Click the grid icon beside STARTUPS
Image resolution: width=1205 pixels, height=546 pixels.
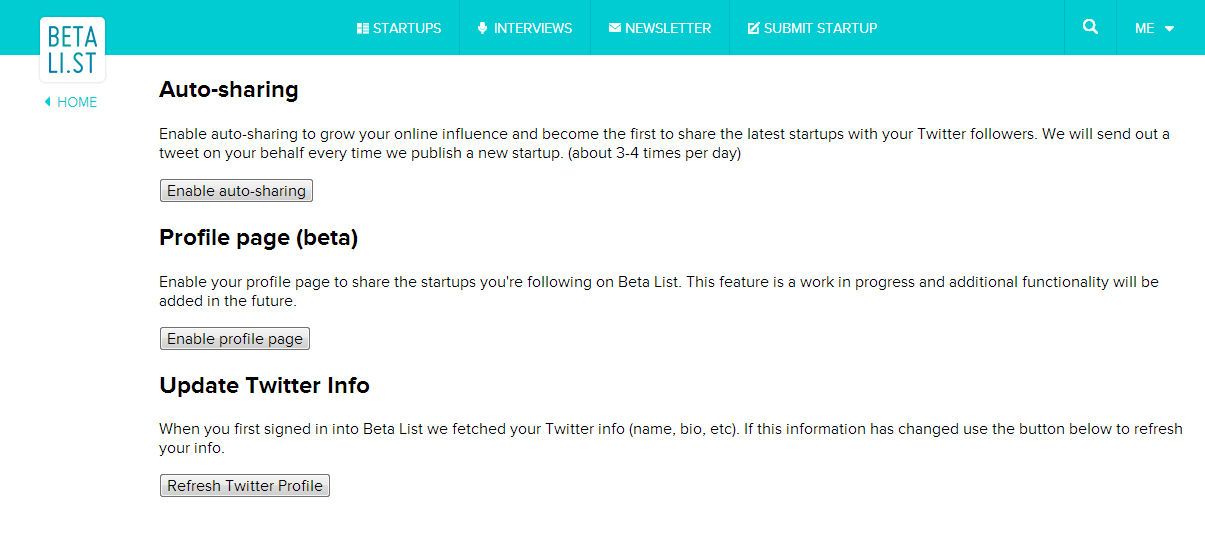pos(363,28)
